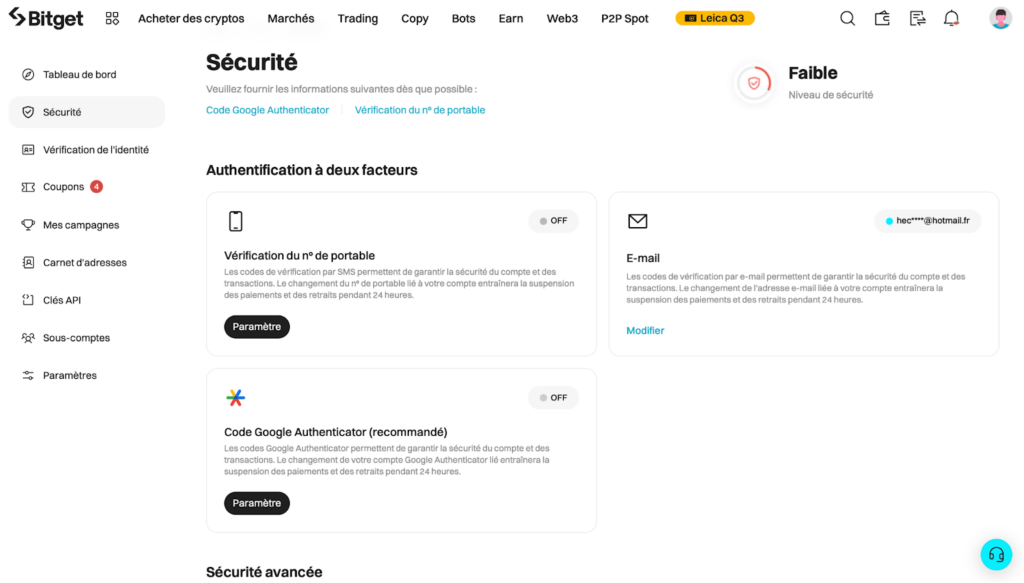This screenshot has height=583, width=1024.
Task: Click the Google Authenticator colorful icon
Action: pyautogui.click(x=235, y=397)
